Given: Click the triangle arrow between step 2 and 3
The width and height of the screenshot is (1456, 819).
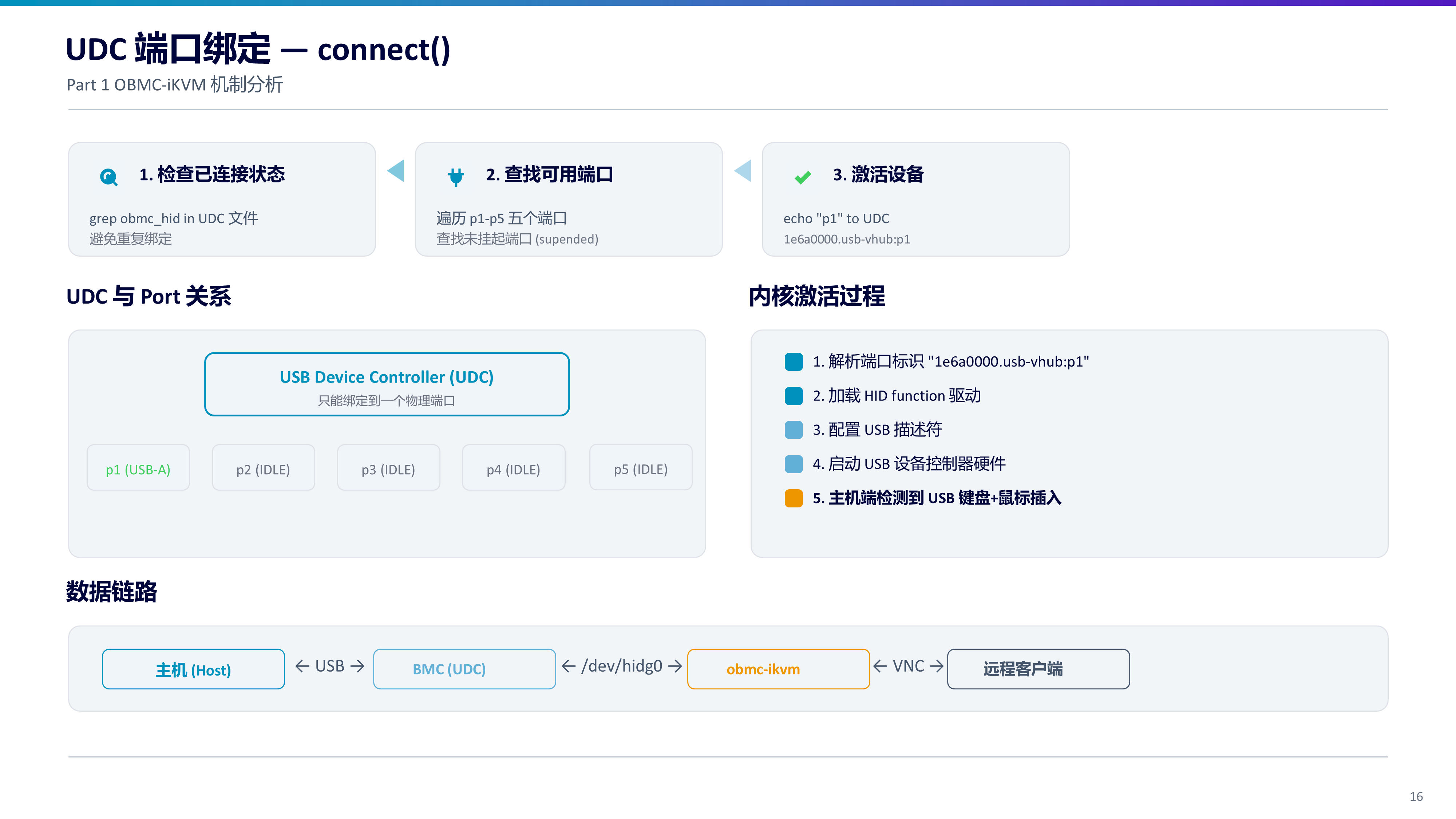Looking at the screenshot, I should [x=743, y=171].
